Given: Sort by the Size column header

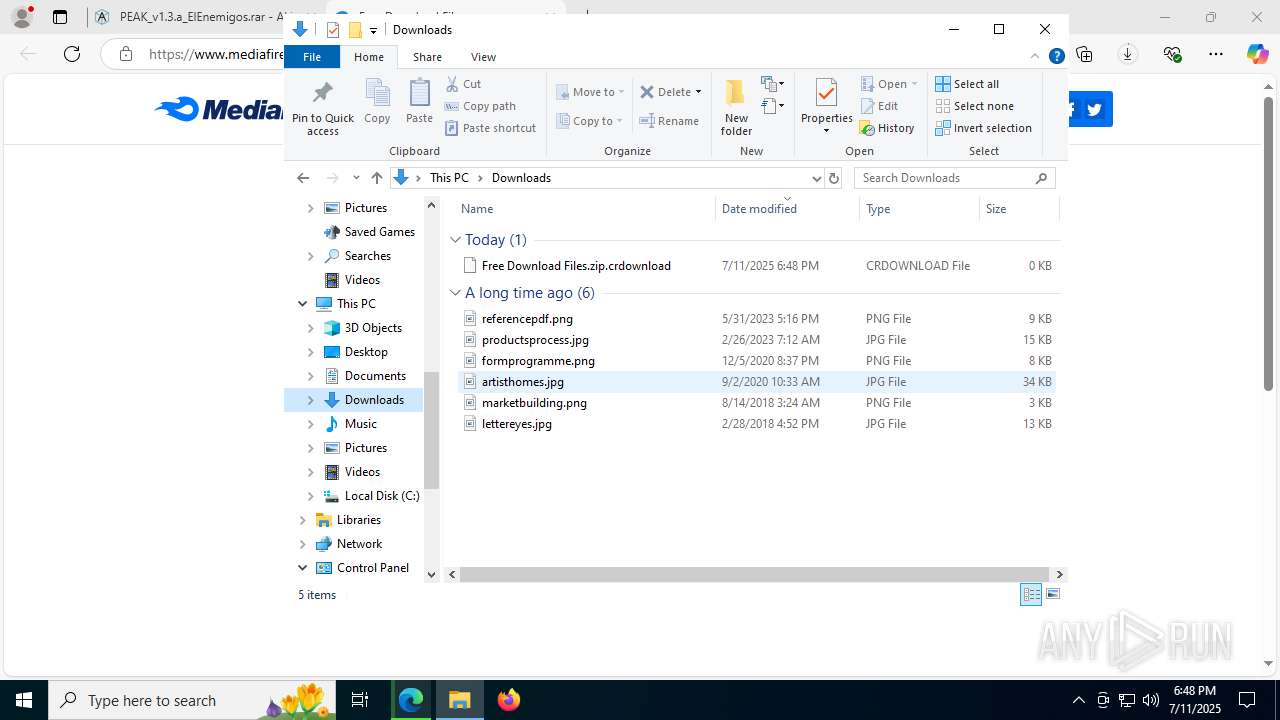Looking at the screenshot, I should 1018,209.
